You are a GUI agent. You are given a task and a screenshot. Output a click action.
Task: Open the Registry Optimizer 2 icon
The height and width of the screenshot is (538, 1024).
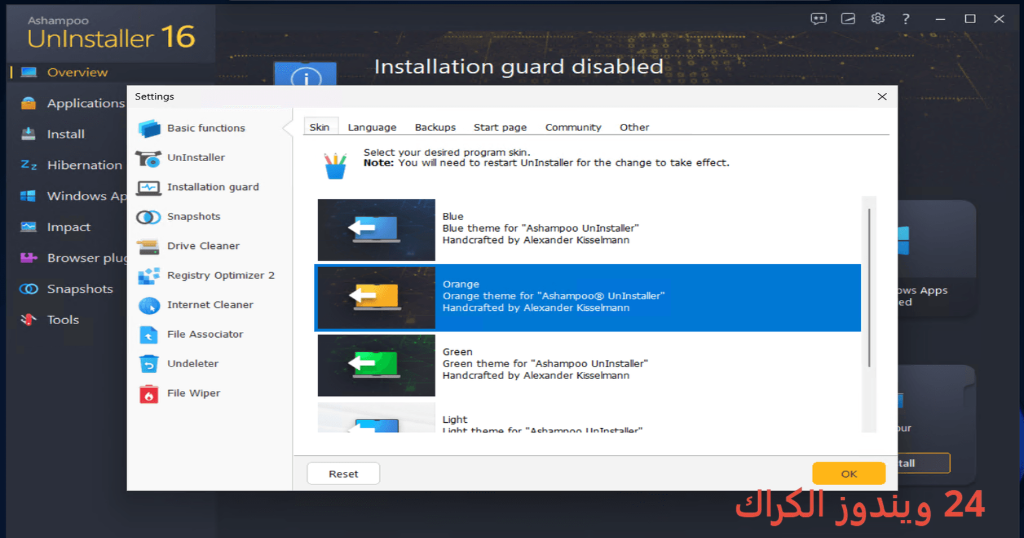tap(148, 276)
